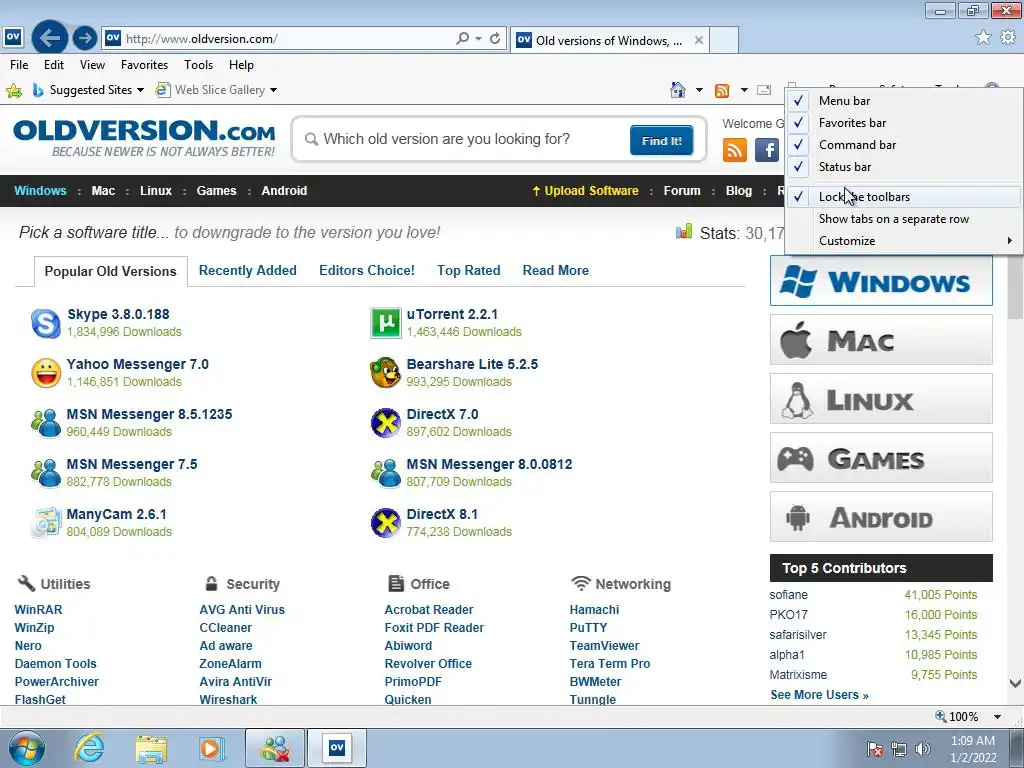
Task: Open the WinRAR link under Utilities
Action: 39,609
